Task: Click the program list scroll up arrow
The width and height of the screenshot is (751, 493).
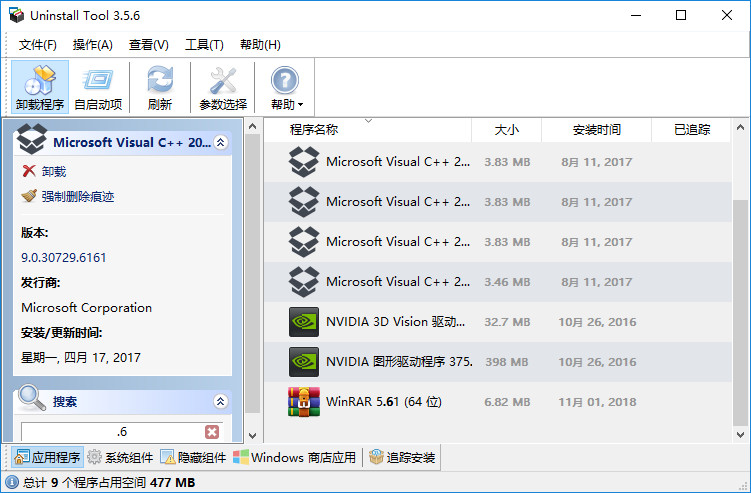Action: pyautogui.click(x=740, y=127)
